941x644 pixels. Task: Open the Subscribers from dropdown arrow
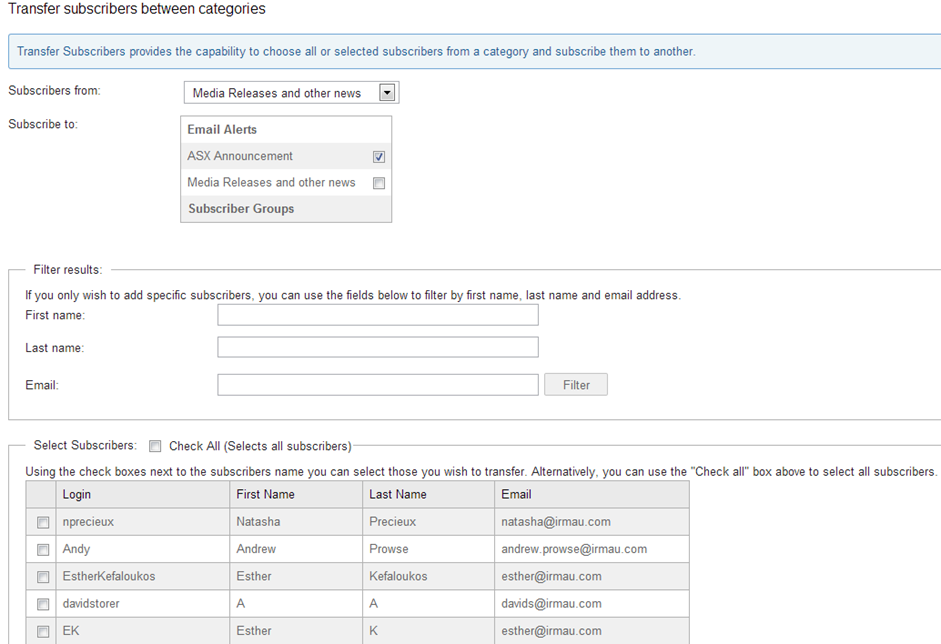coord(387,93)
